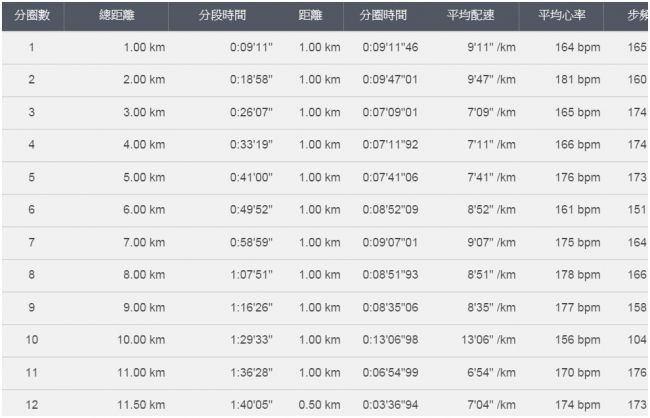Viewport: 650px width, 418px height.
Task: Click the 8'52" /km pace cell
Action: tap(491, 210)
